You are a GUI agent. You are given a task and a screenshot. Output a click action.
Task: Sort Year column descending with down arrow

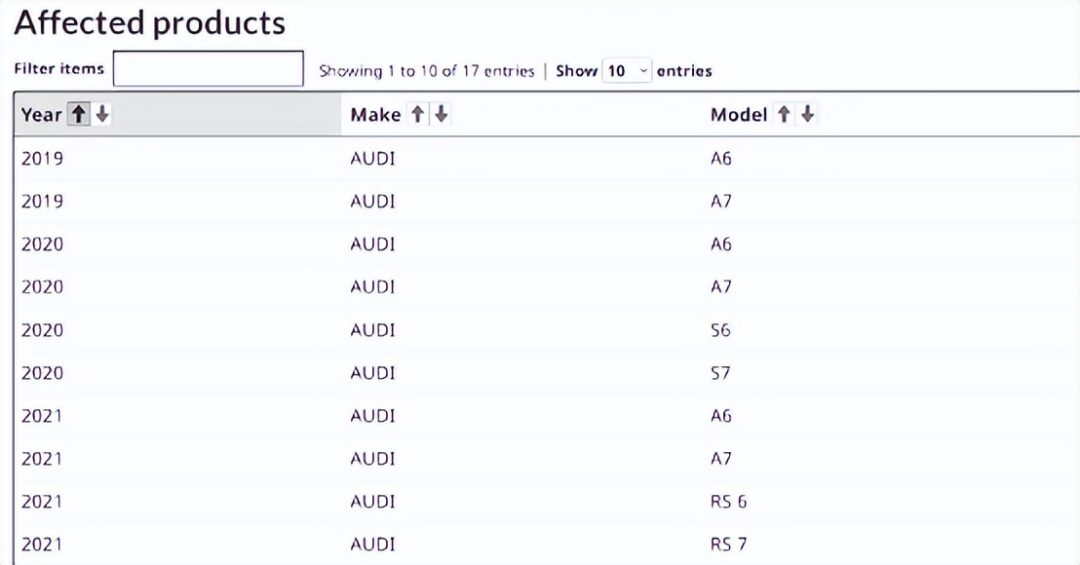click(x=102, y=114)
